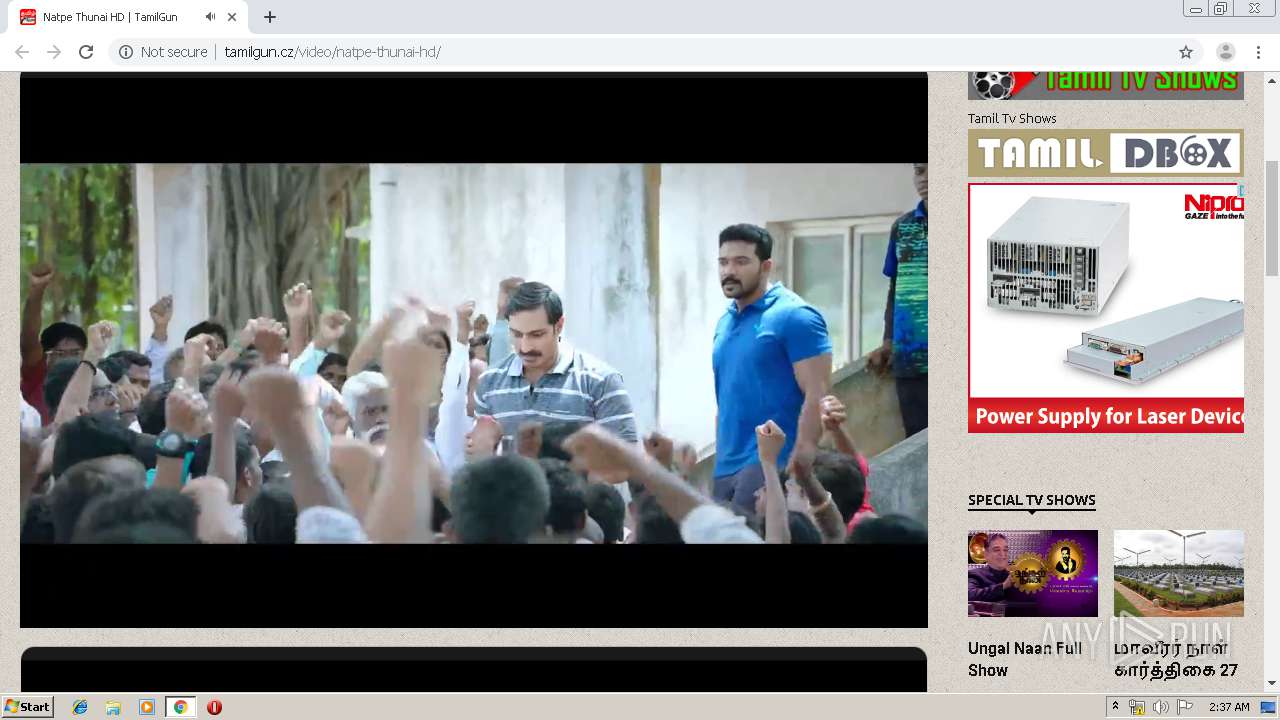Open a new browser tab
The image size is (1280, 720).
tap(270, 17)
